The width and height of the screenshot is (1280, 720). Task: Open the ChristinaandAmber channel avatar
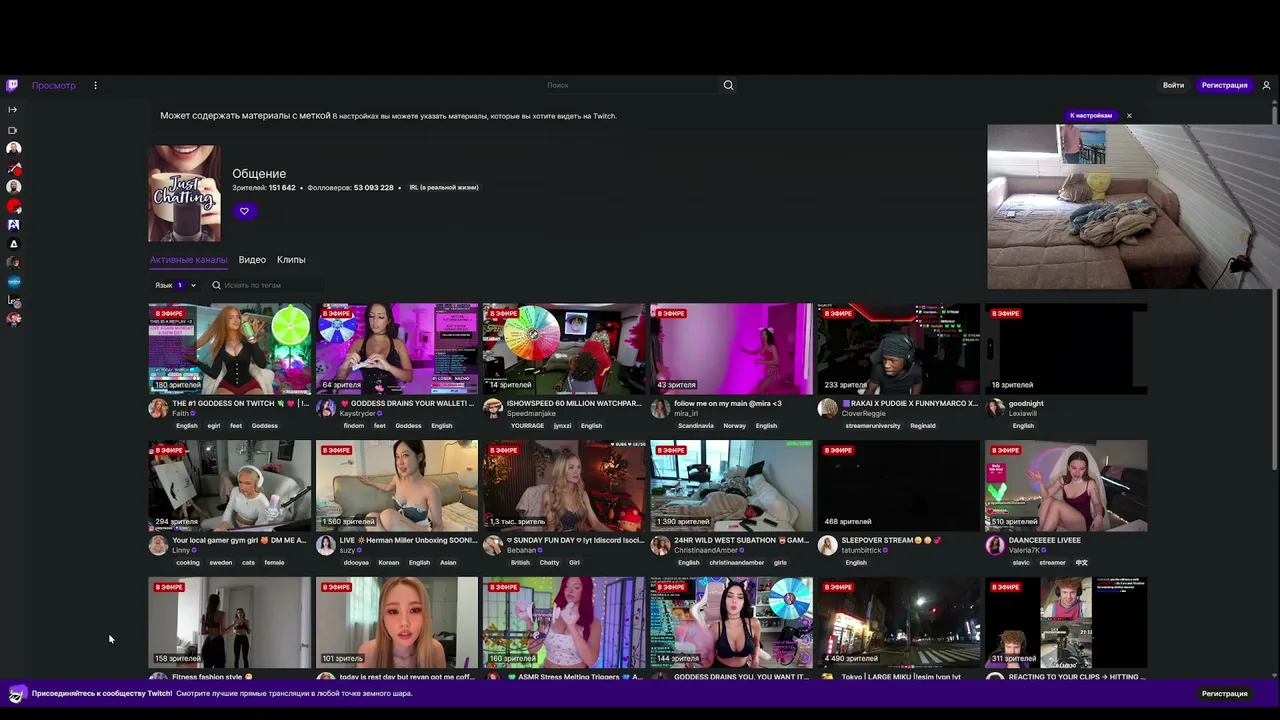(659, 545)
